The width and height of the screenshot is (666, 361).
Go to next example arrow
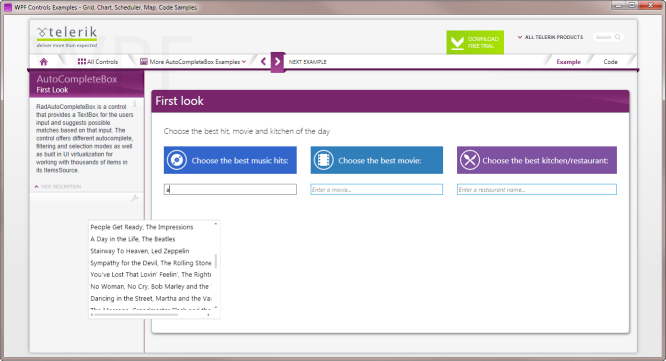277,62
